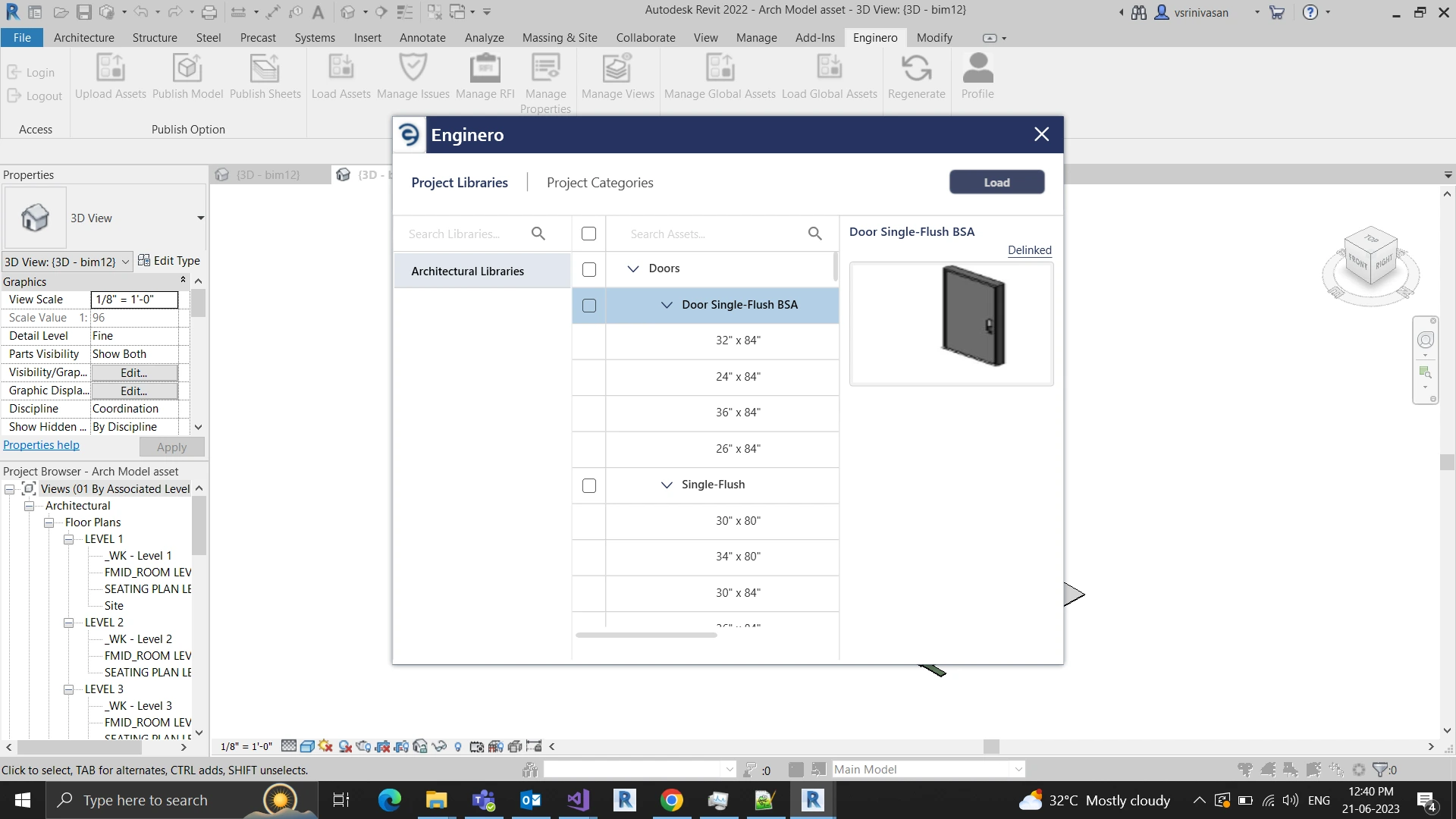Collapse the Single-Flush chevron
This screenshot has height=819, width=1456.
pyautogui.click(x=667, y=485)
